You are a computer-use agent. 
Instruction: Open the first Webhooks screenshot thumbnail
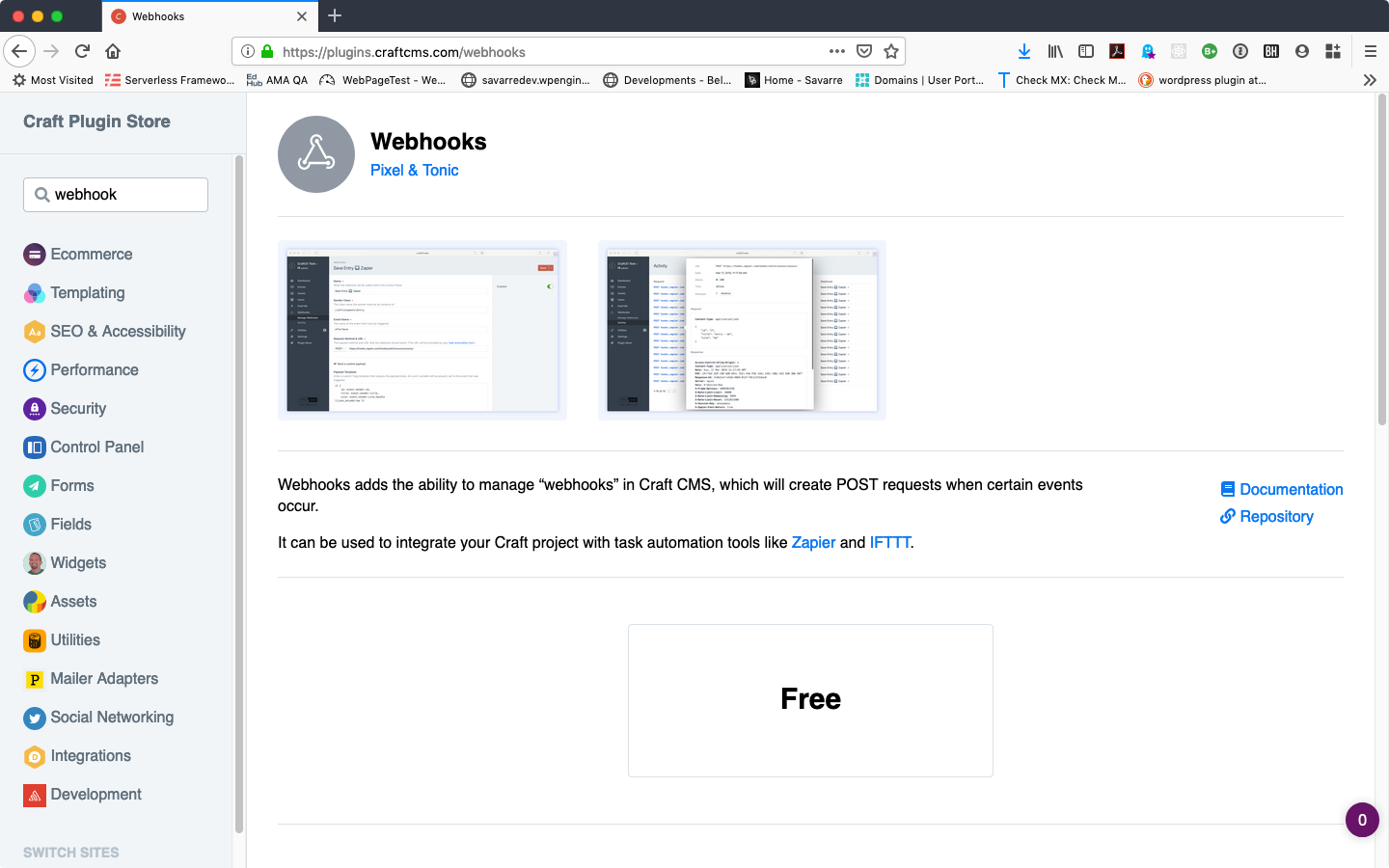coord(422,330)
